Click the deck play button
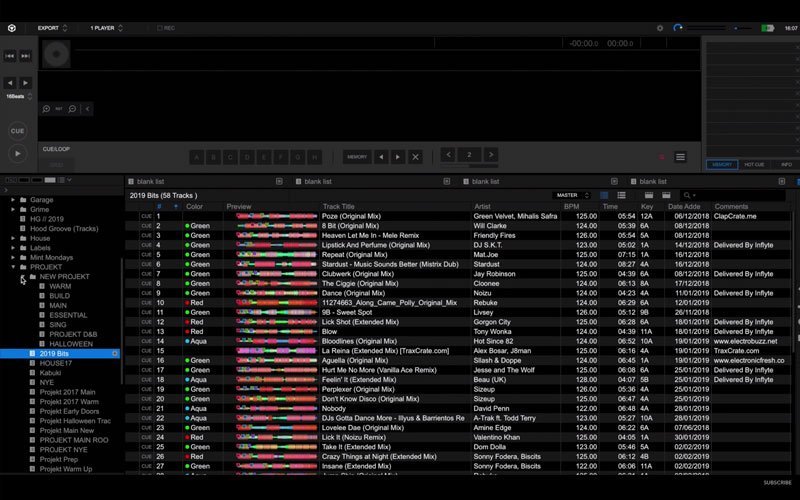 [x=18, y=153]
